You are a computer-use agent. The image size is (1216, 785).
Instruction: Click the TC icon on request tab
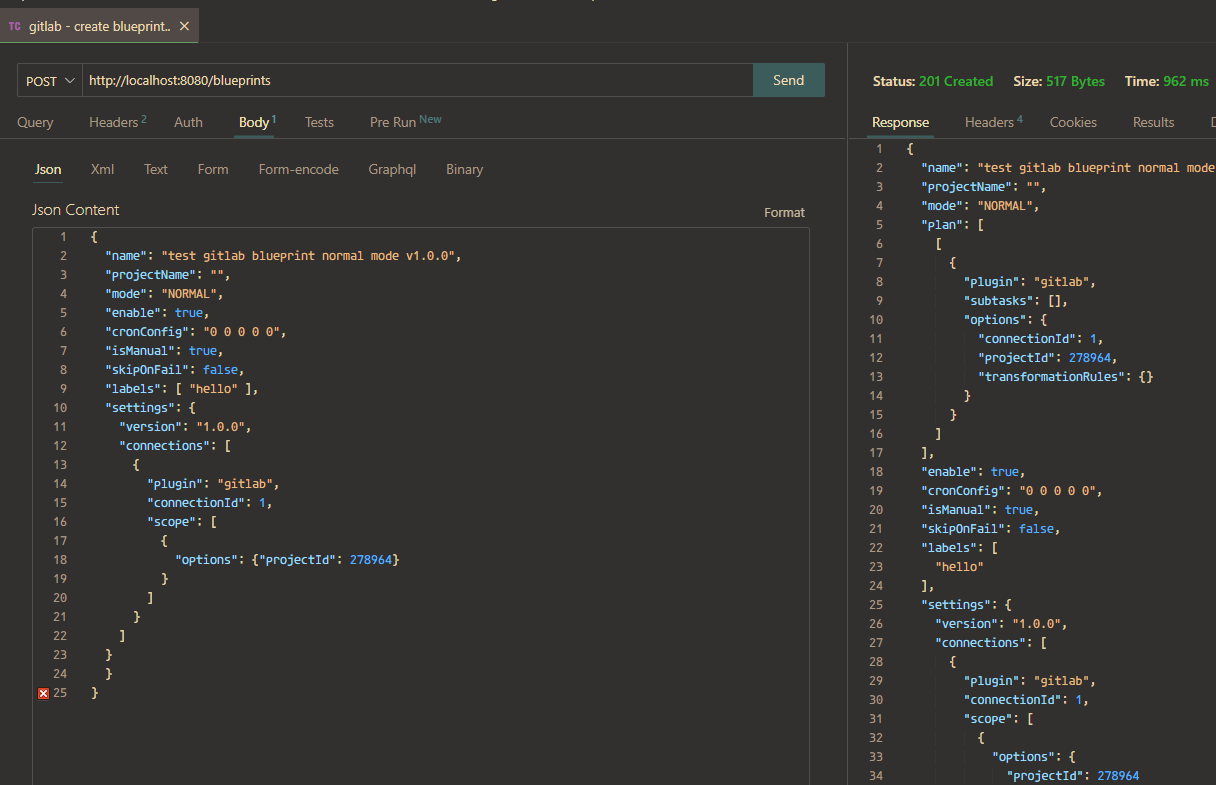(x=15, y=27)
